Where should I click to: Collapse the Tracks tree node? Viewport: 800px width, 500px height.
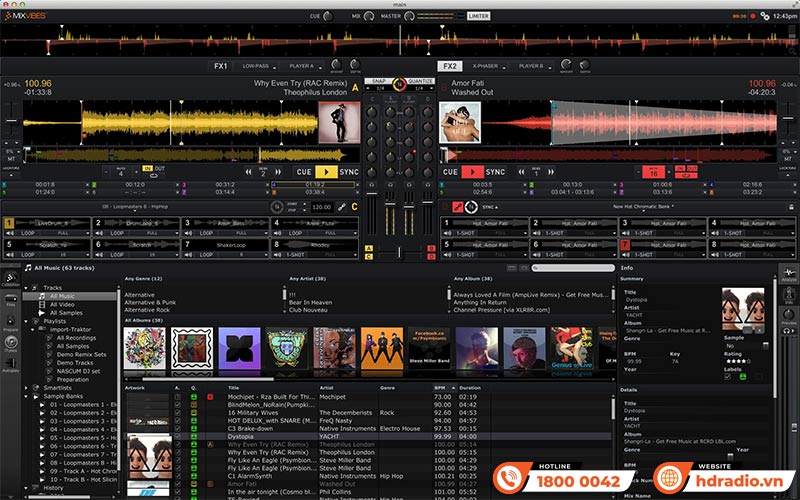tap(26, 288)
